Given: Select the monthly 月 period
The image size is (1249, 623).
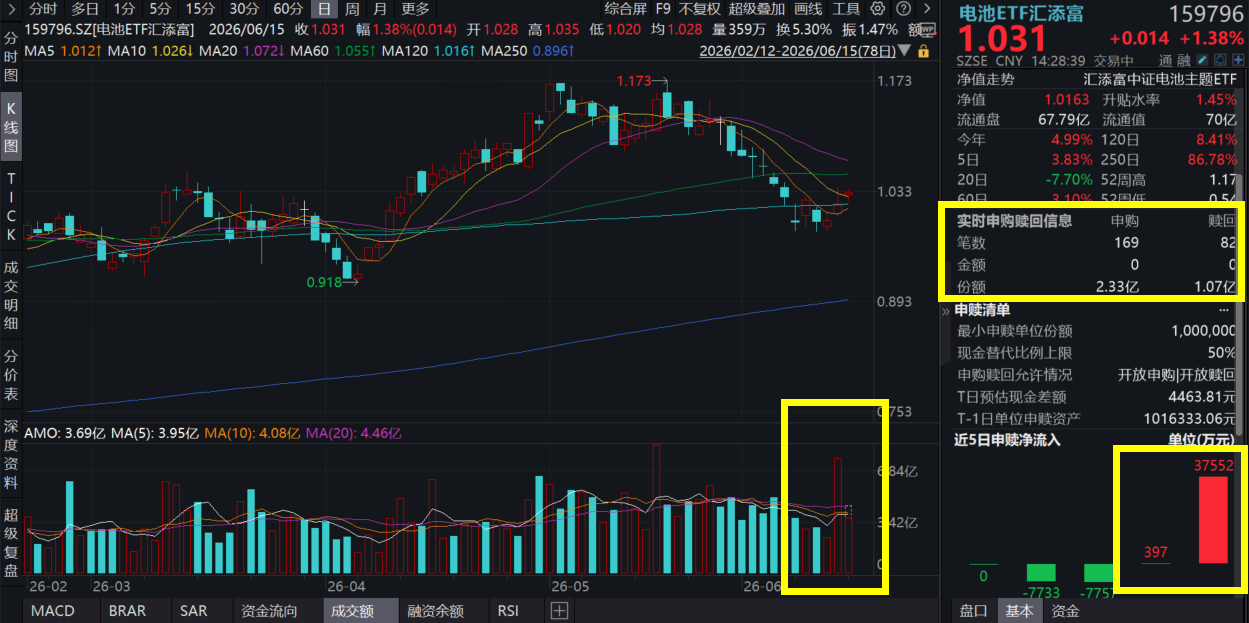Looking at the screenshot, I should pos(380,8).
